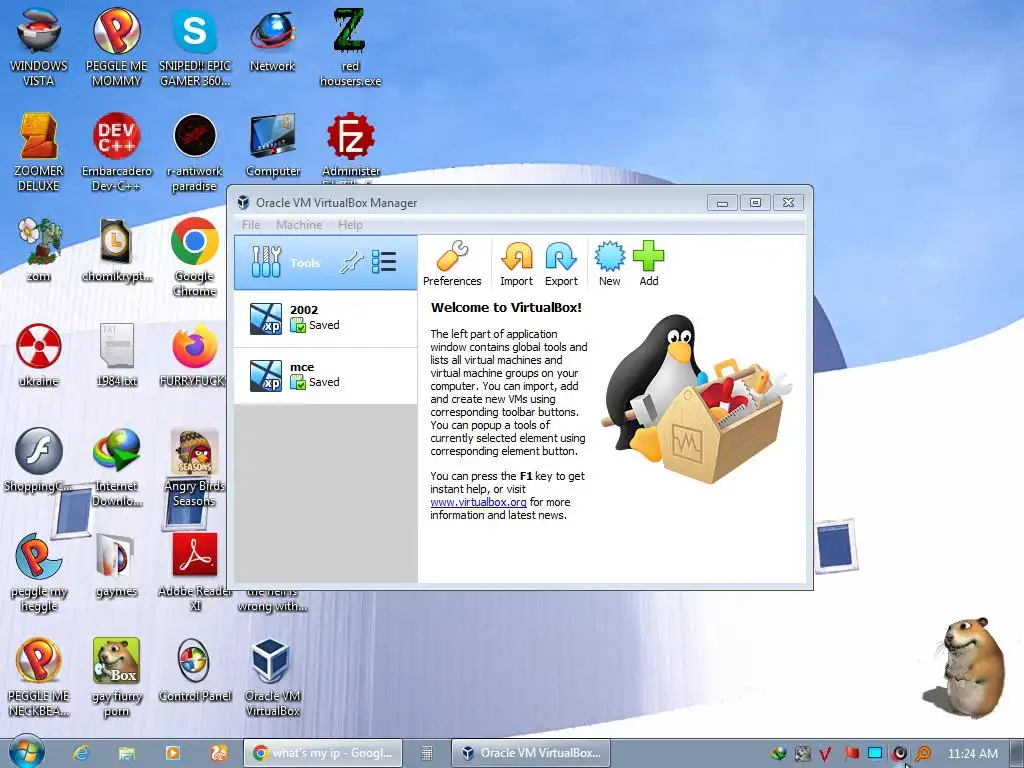Click the Computer desktop icon
The width and height of the screenshot is (1024, 768).
pyautogui.click(x=272, y=145)
